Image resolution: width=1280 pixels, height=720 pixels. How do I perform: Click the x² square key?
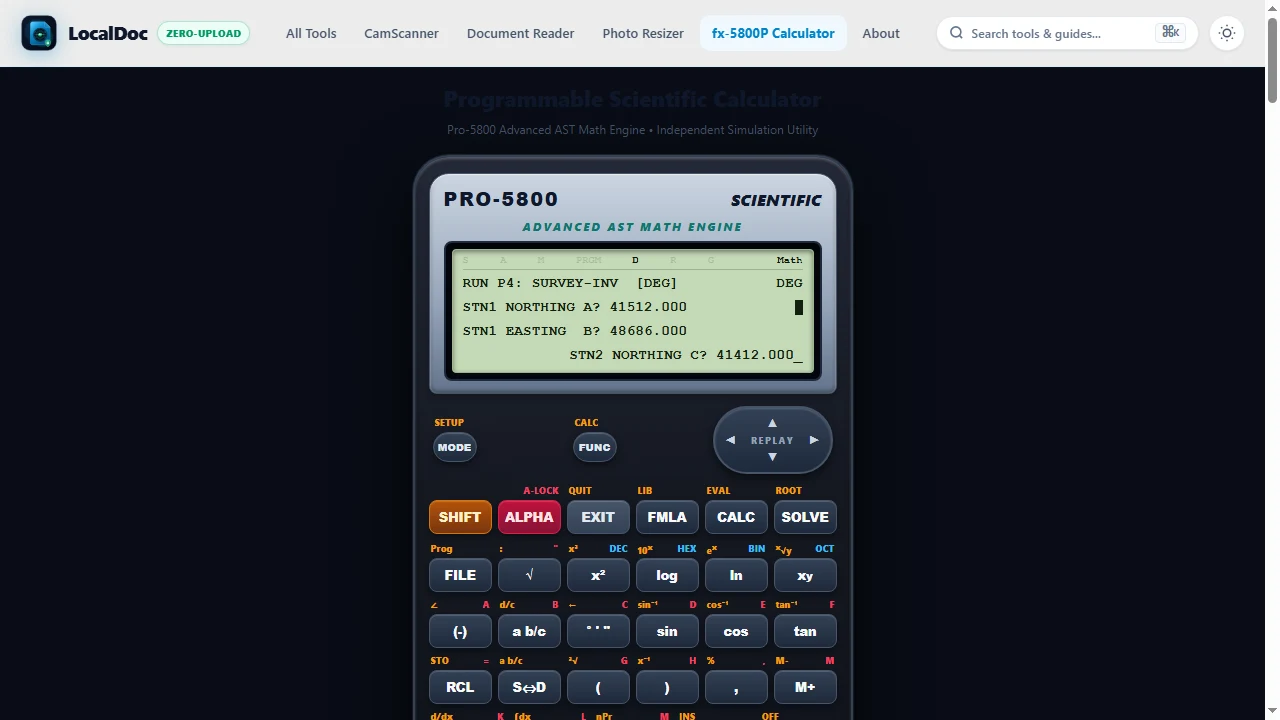pyautogui.click(x=598, y=575)
